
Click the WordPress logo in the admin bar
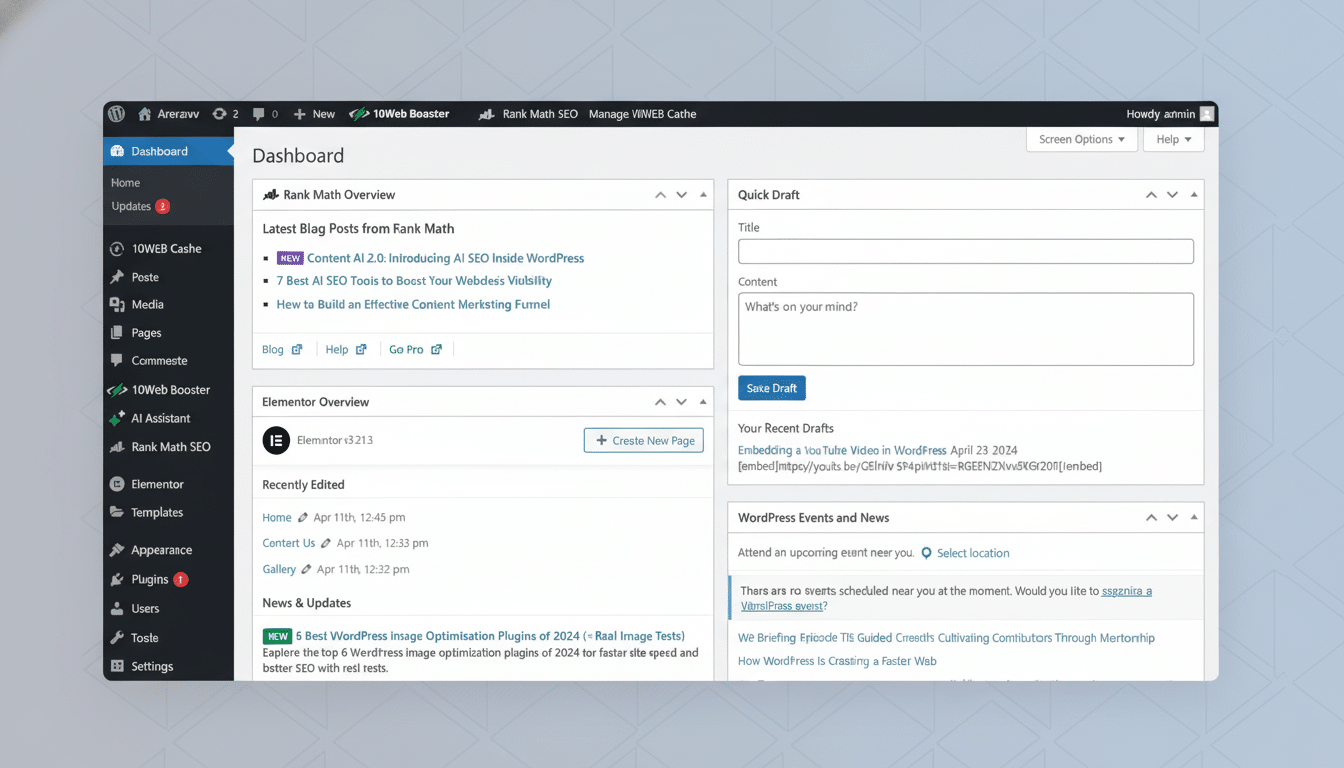click(x=115, y=113)
